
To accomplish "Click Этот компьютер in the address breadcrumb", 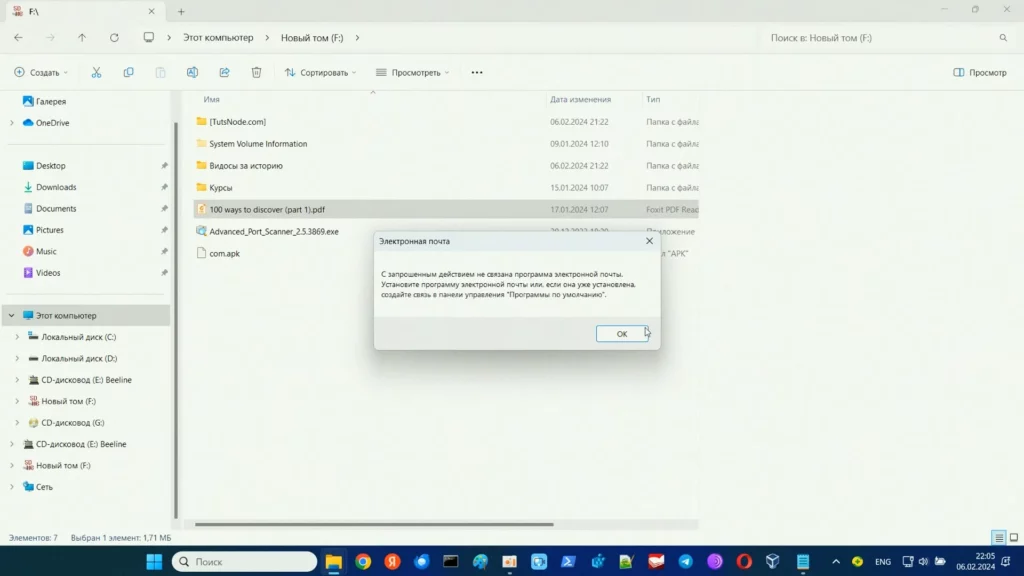I will pyautogui.click(x=218, y=38).
